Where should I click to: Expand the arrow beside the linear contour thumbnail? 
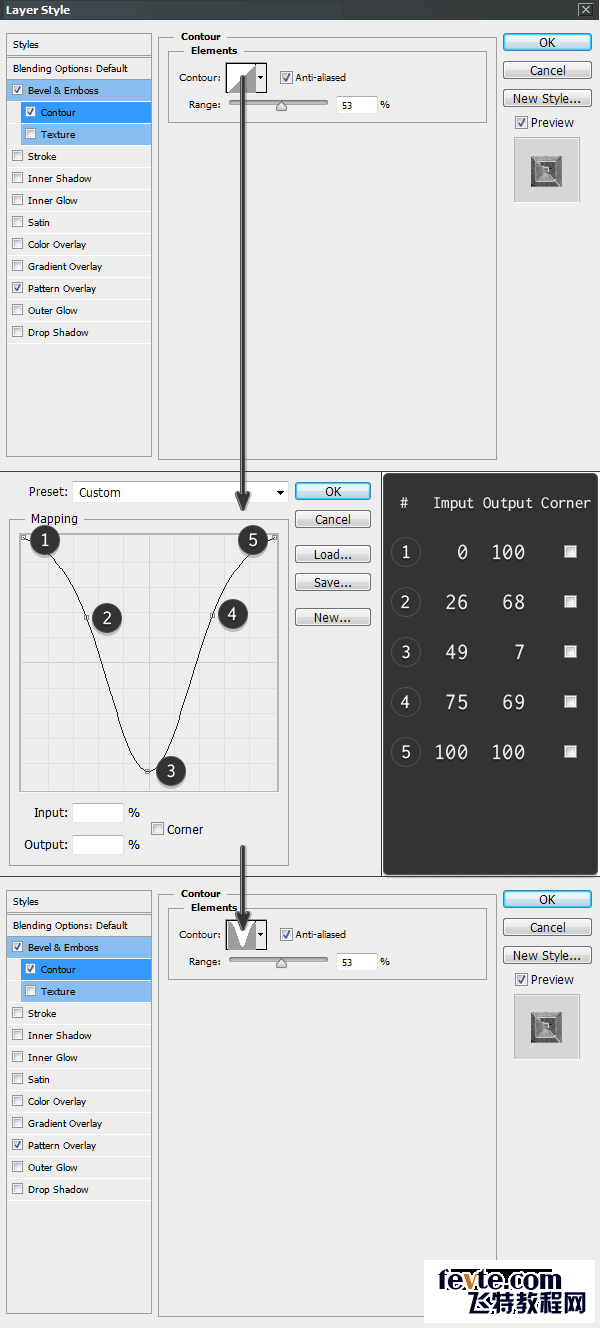pyautogui.click(x=261, y=77)
